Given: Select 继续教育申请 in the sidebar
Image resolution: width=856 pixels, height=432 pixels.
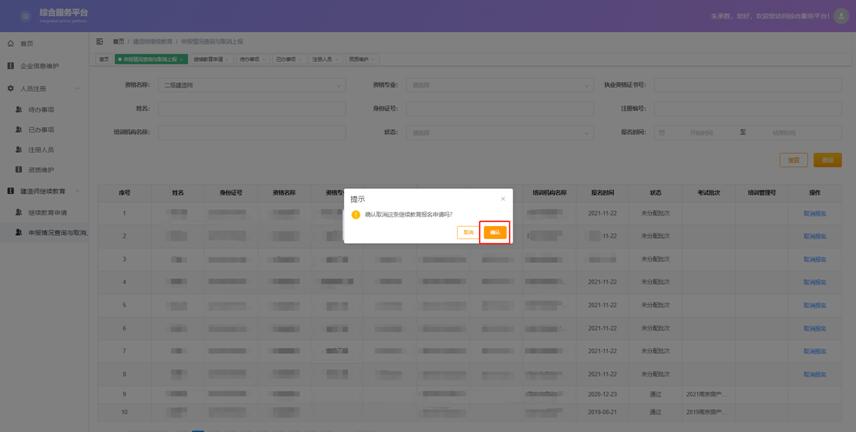Looking at the screenshot, I should coord(48,212).
